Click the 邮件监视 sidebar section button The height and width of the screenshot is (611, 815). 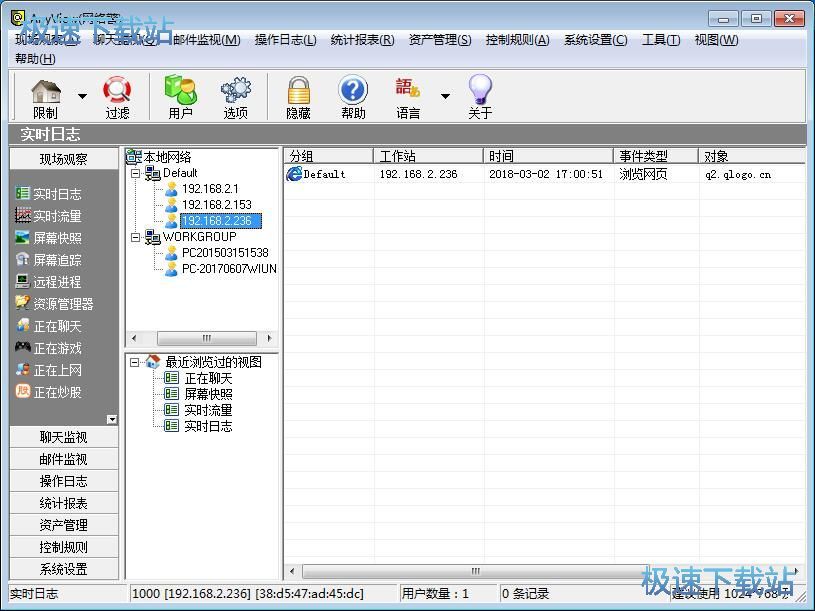64,459
